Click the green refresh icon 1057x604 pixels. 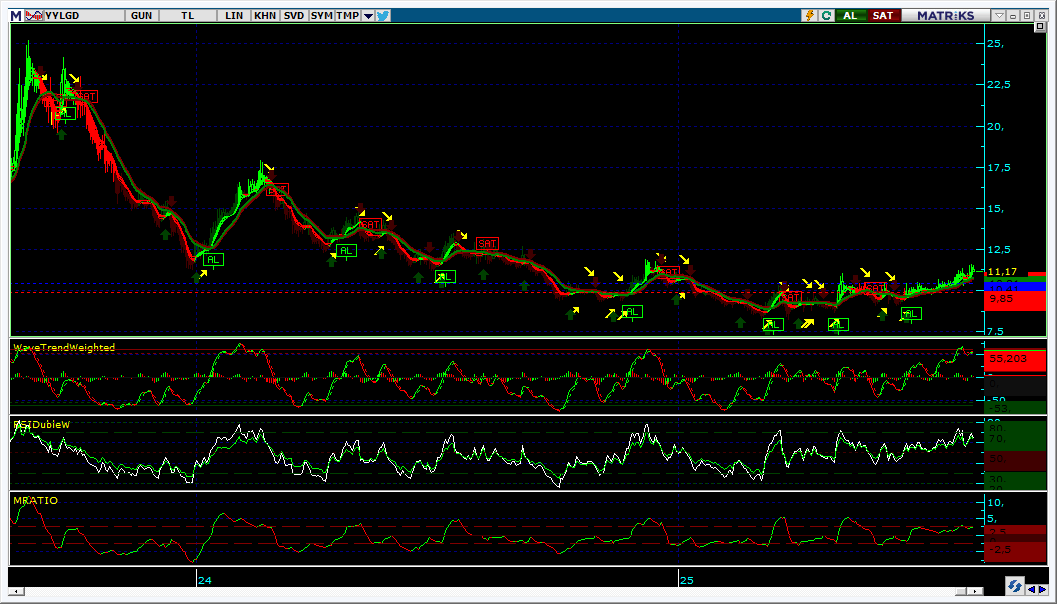pos(826,16)
